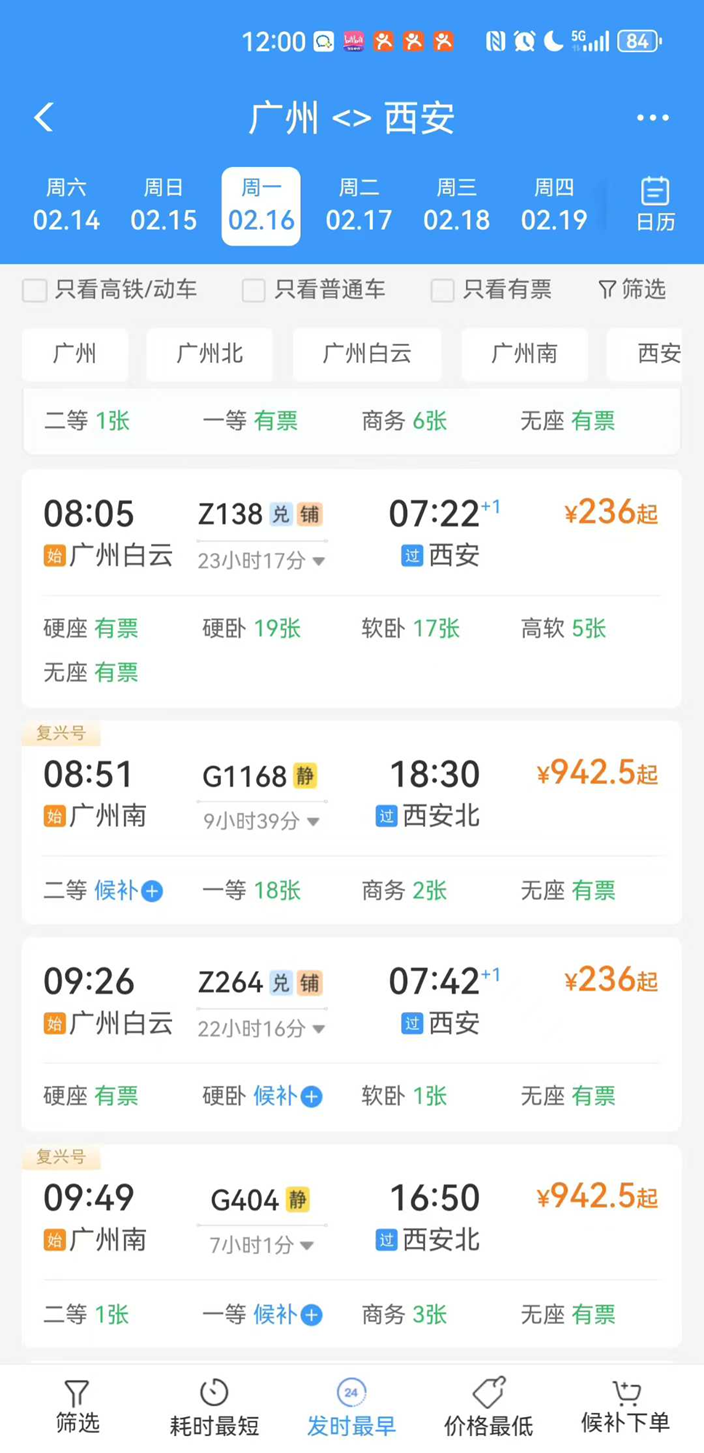Toggle the 只看有票 checkbox
The width and height of the screenshot is (704, 1453).
[x=442, y=291]
